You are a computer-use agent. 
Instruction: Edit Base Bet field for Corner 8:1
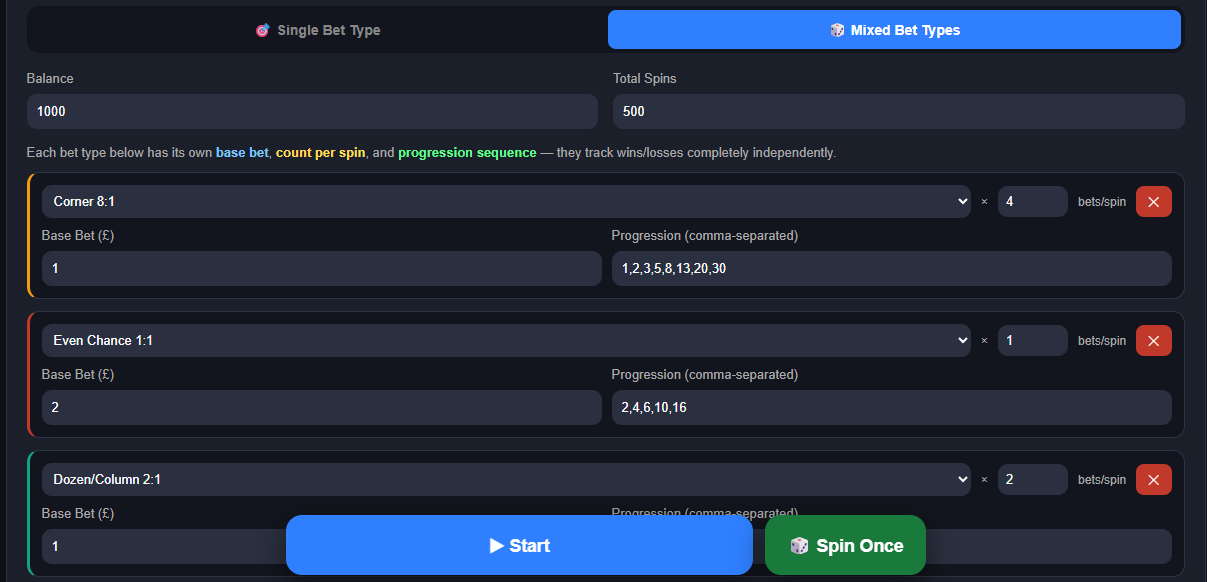321,268
